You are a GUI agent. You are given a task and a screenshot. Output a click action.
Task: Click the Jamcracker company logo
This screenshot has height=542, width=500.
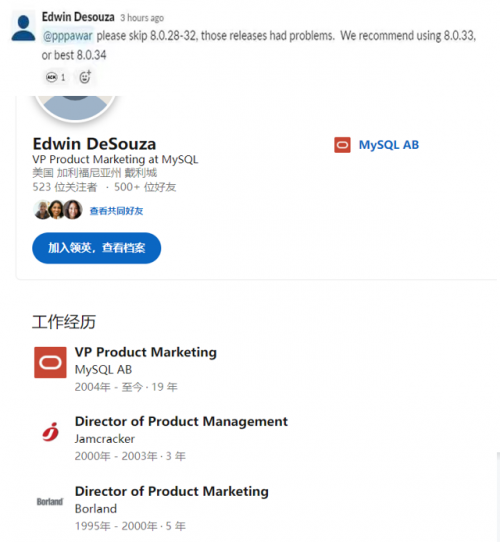point(50,432)
